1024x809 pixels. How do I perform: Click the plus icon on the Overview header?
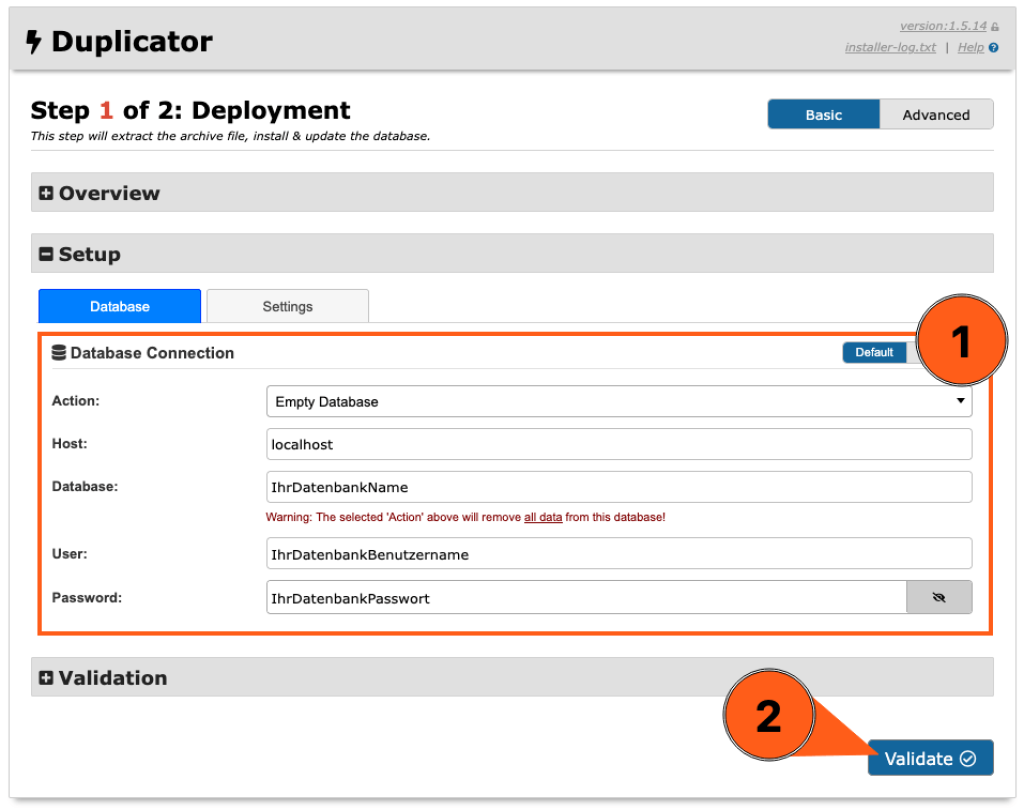click(x=46, y=192)
